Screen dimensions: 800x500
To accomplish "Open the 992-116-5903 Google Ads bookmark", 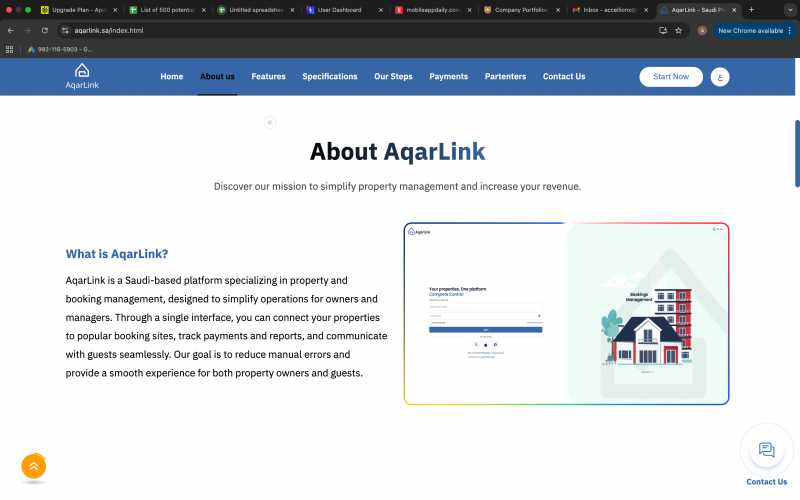I will pos(60,49).
